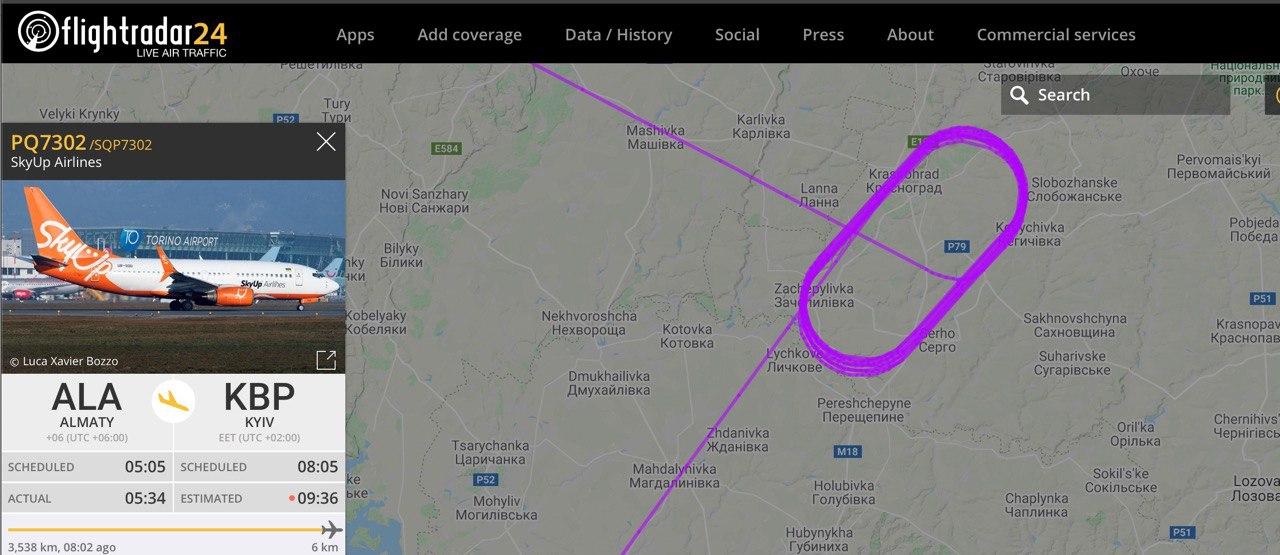Open the Data / History menu
The width and height of the screenshot is (1280, 555).
point(618,35)
